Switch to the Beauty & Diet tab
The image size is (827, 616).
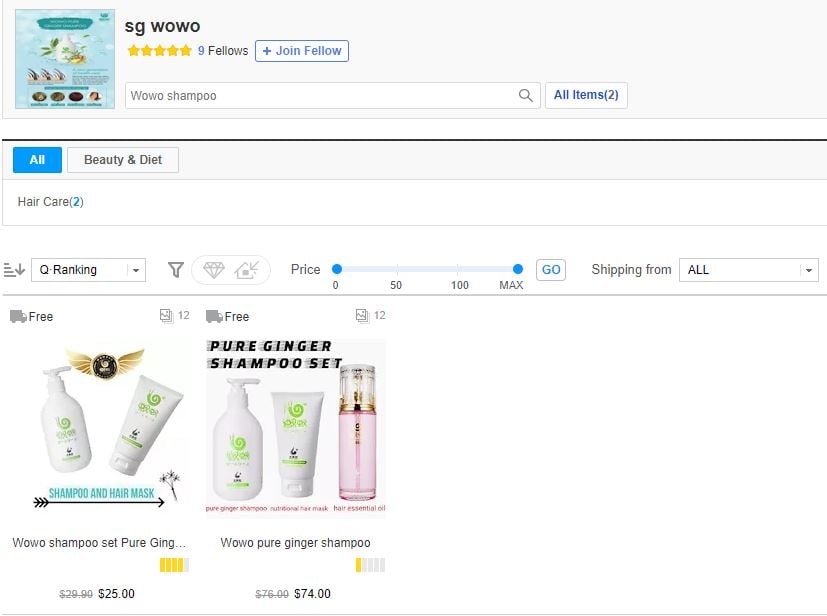coord(123,160)
